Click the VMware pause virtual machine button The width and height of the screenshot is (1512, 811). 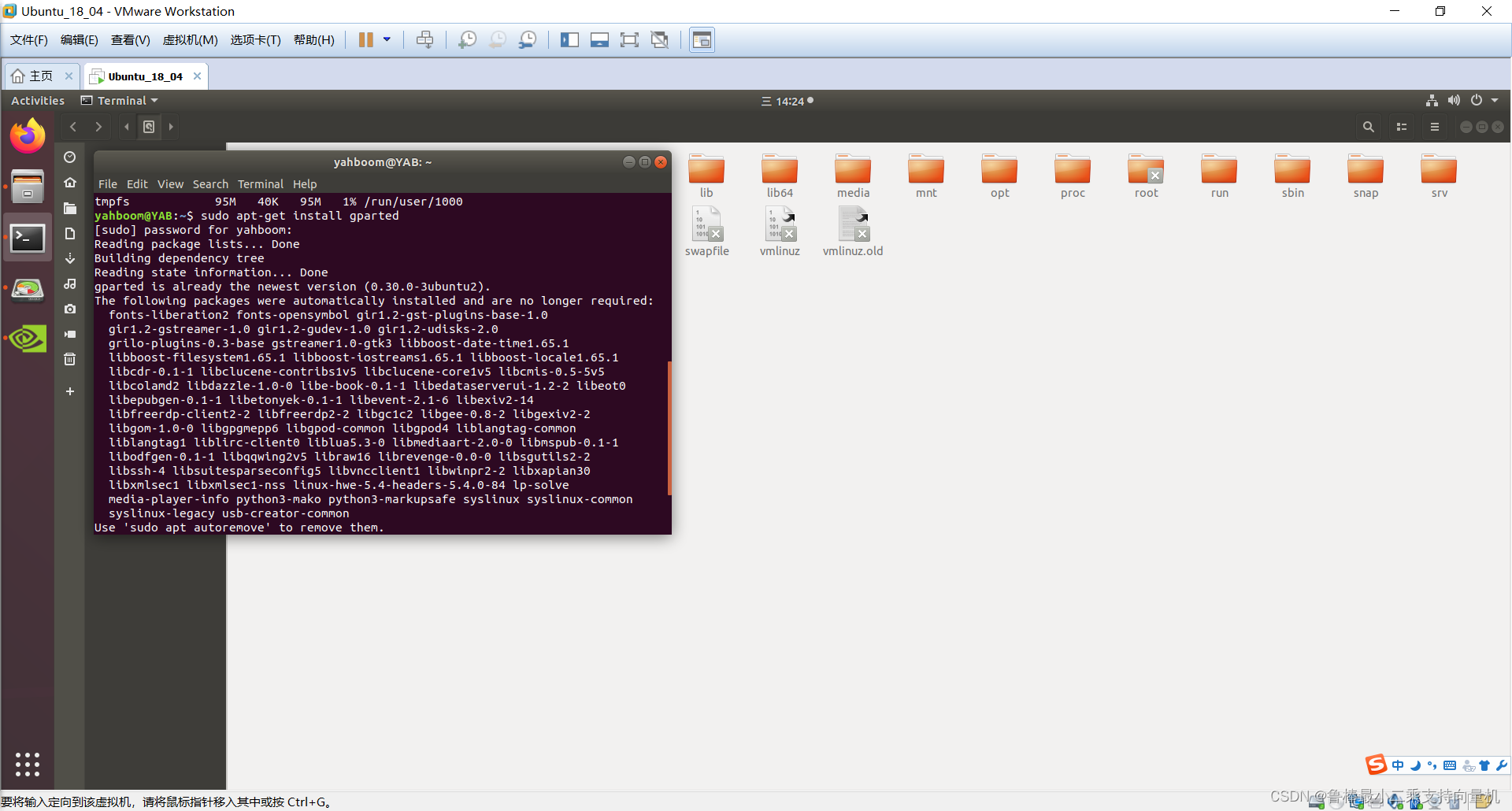pos(365,40)
